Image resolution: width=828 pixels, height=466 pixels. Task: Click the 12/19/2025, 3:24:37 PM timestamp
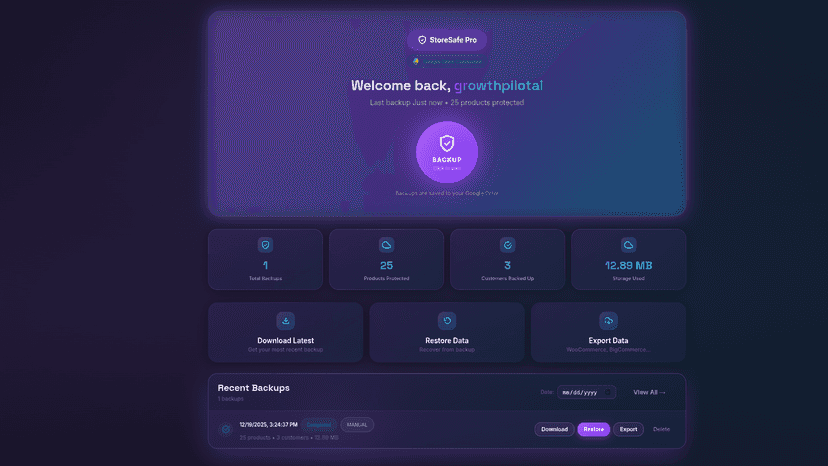[268, 424]
